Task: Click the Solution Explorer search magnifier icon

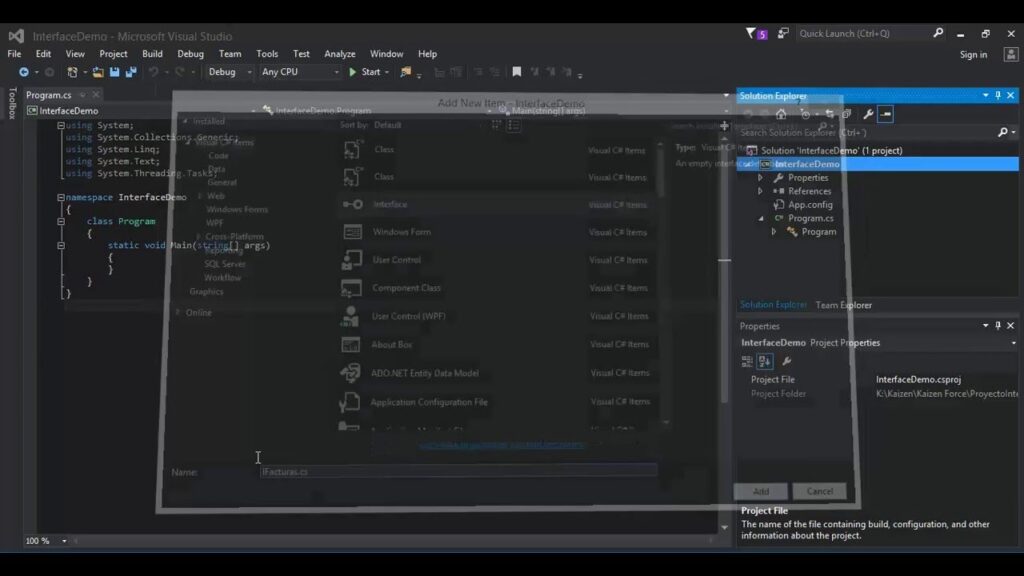Action: click(x=1003, y=133)
